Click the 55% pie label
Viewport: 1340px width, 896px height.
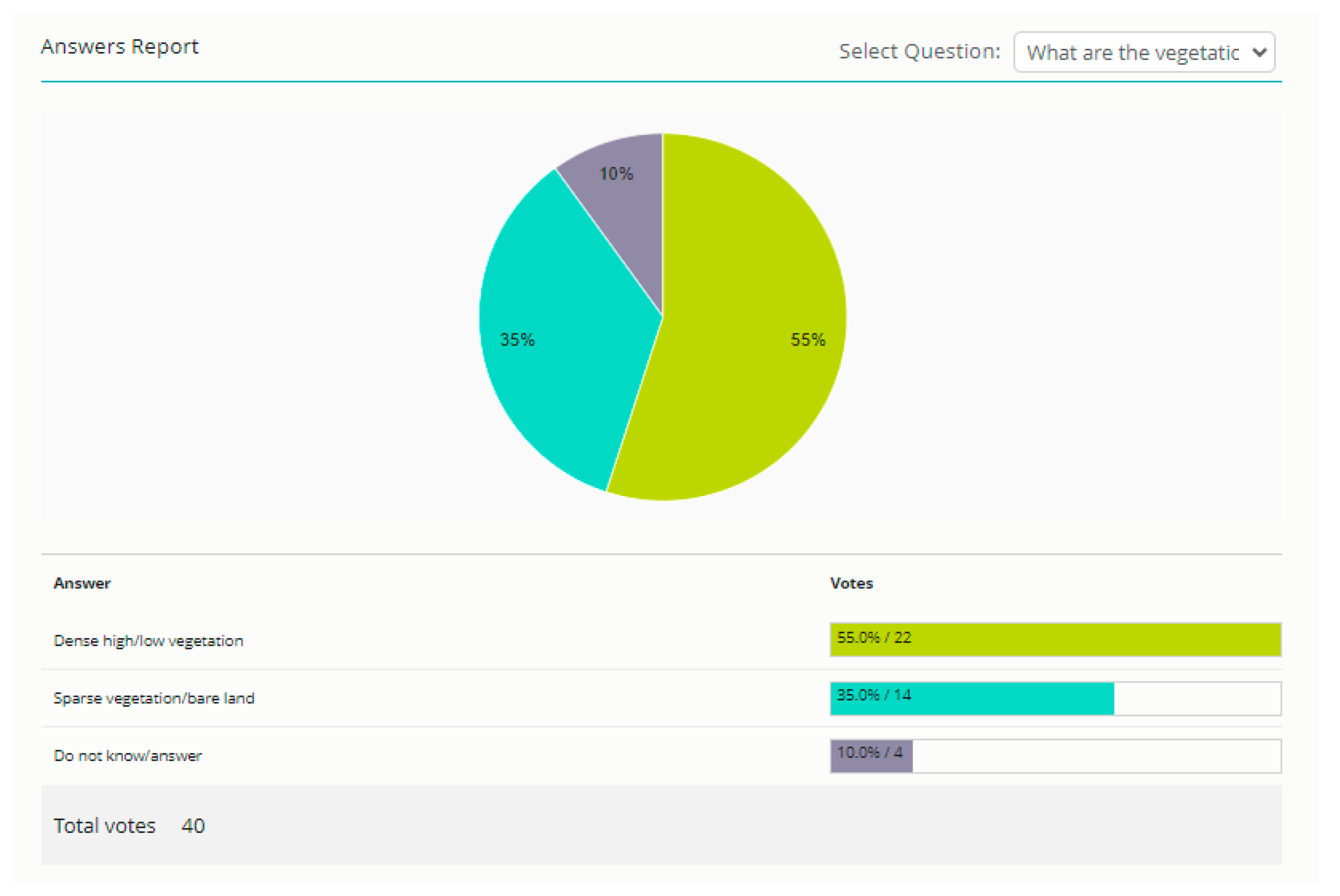click(807, 340)
